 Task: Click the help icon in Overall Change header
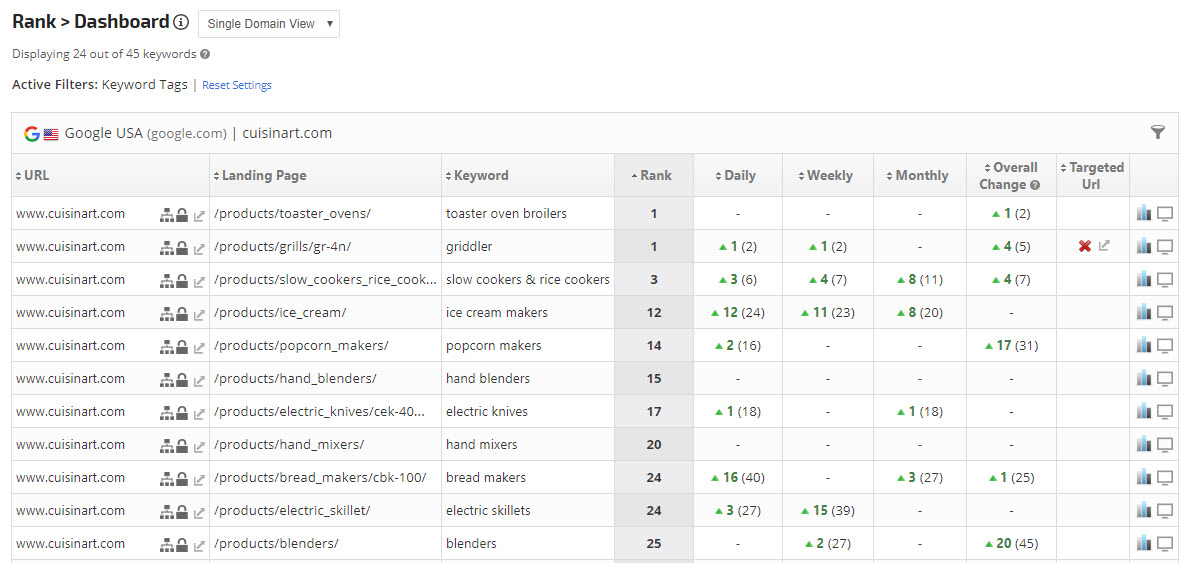coord(1036,185)
